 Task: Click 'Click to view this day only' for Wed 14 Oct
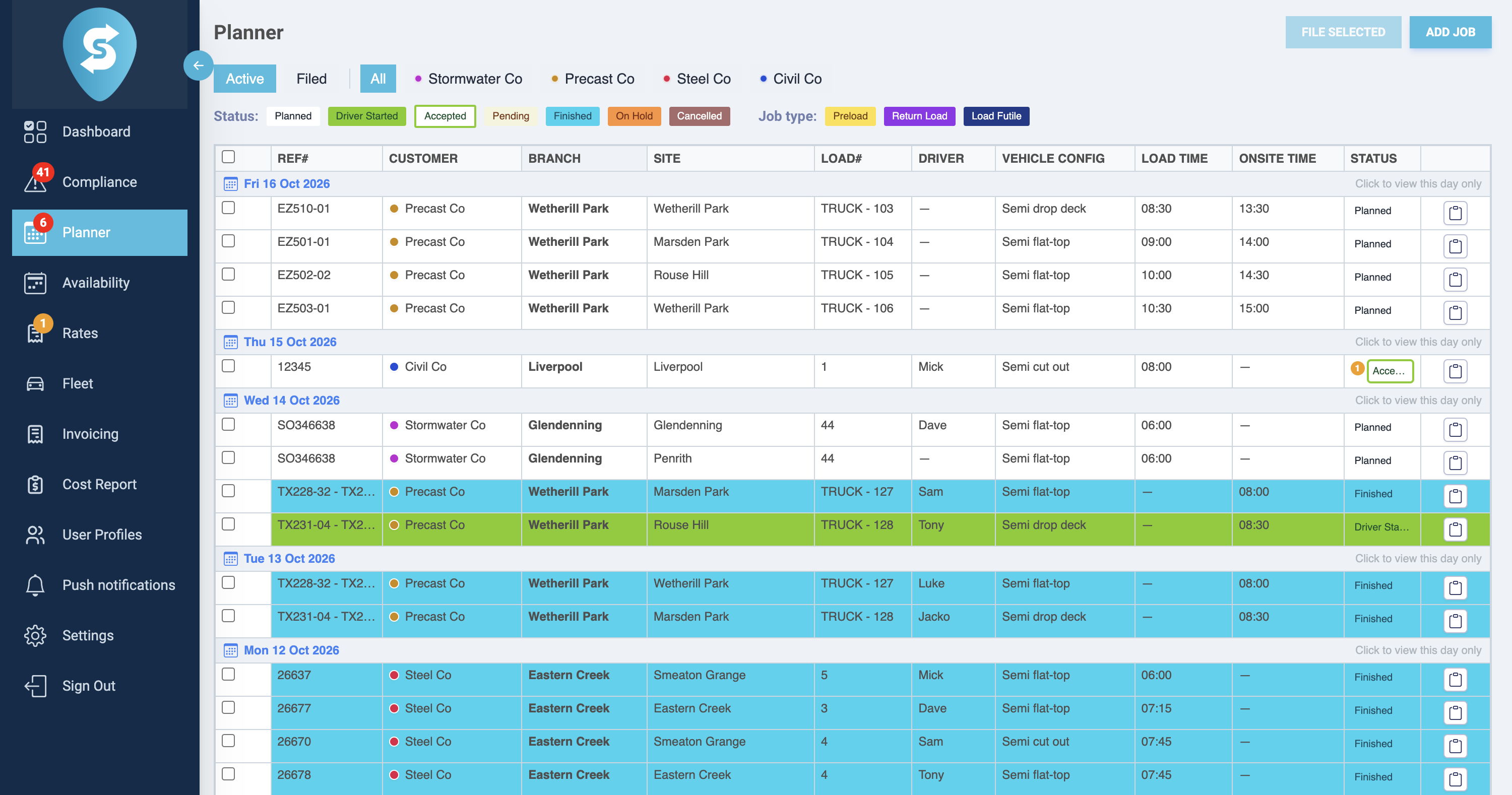click(1417, 400)
